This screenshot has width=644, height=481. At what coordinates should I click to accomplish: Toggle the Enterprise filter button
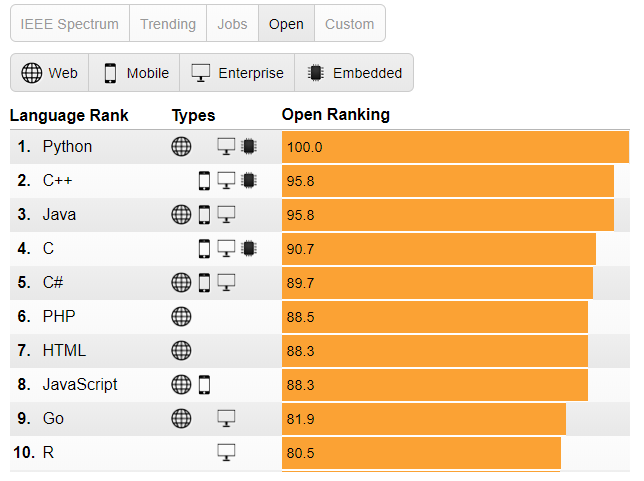coord(237,73)
